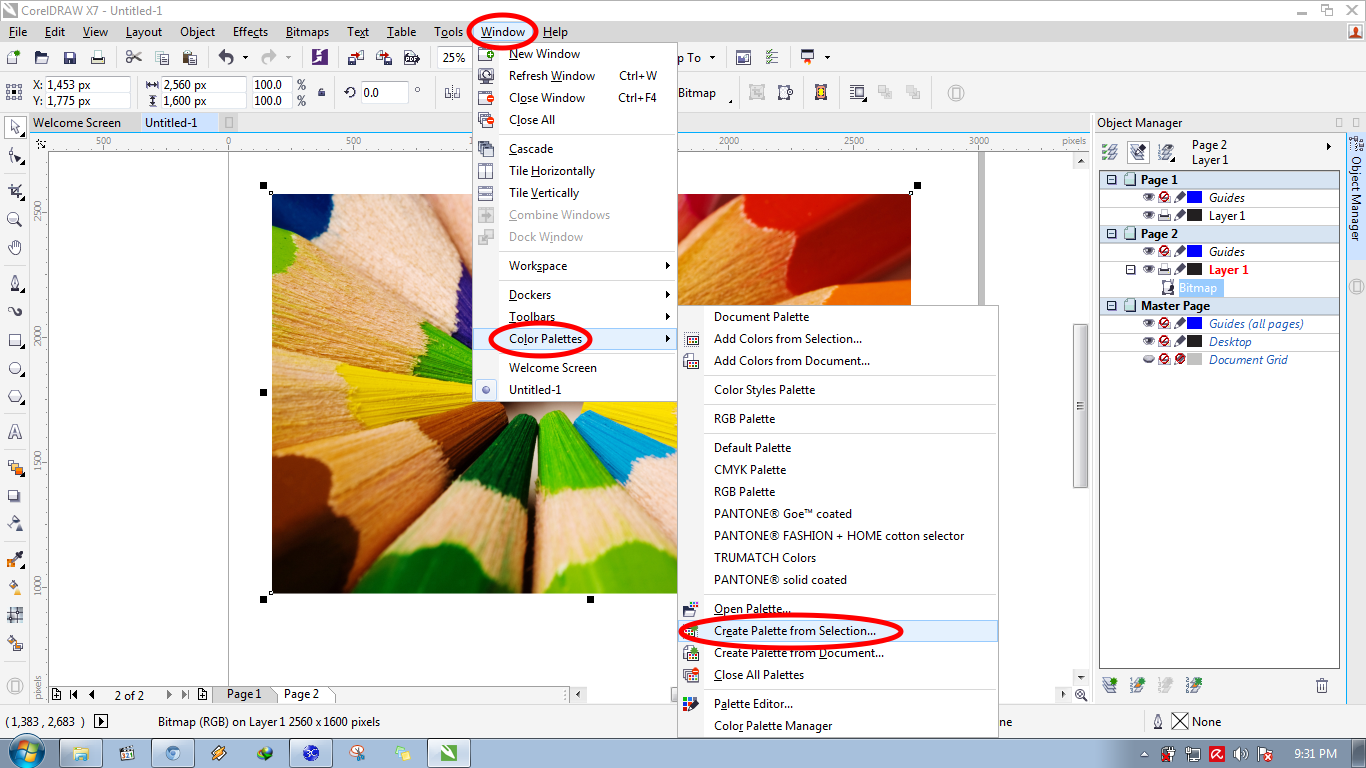Image resolution: width=1366 pixels, height=768 pixels.
Task: Select the Text tool
Action: pyautogui.click(x=14, y=432)
